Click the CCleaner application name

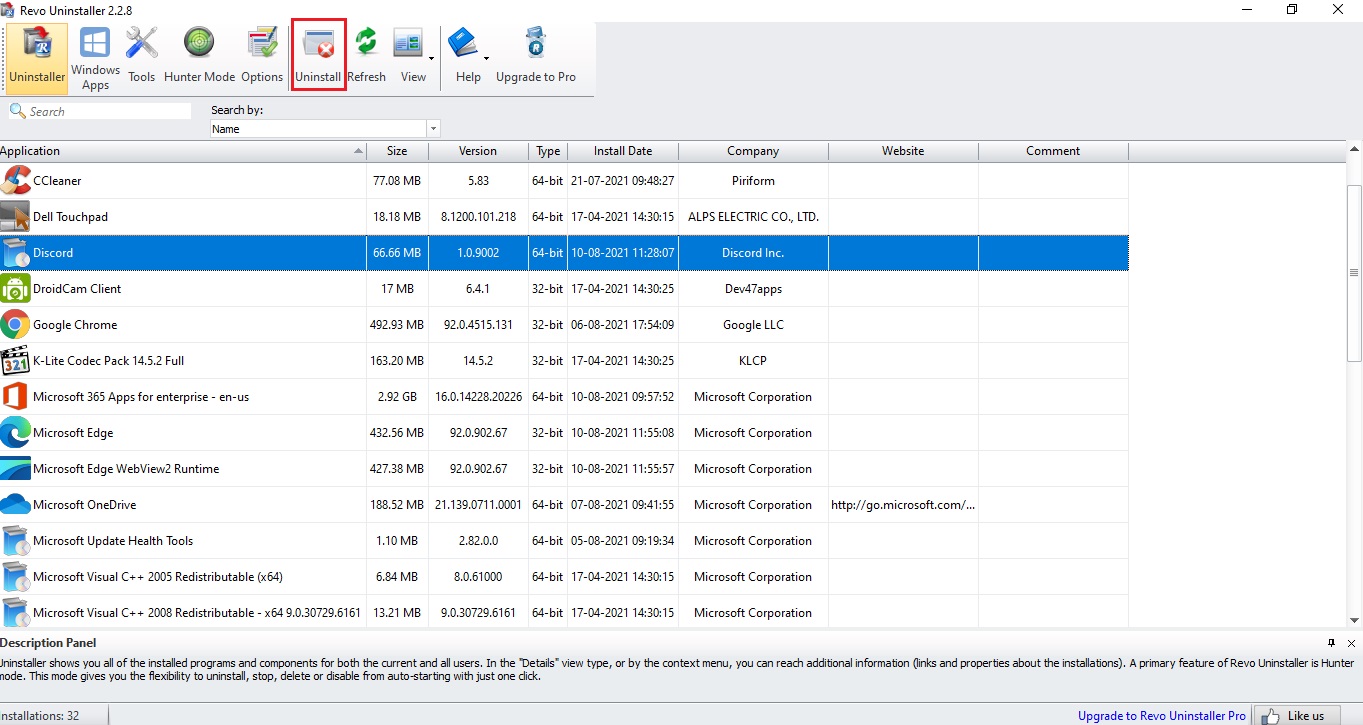[x=57, y=181]
